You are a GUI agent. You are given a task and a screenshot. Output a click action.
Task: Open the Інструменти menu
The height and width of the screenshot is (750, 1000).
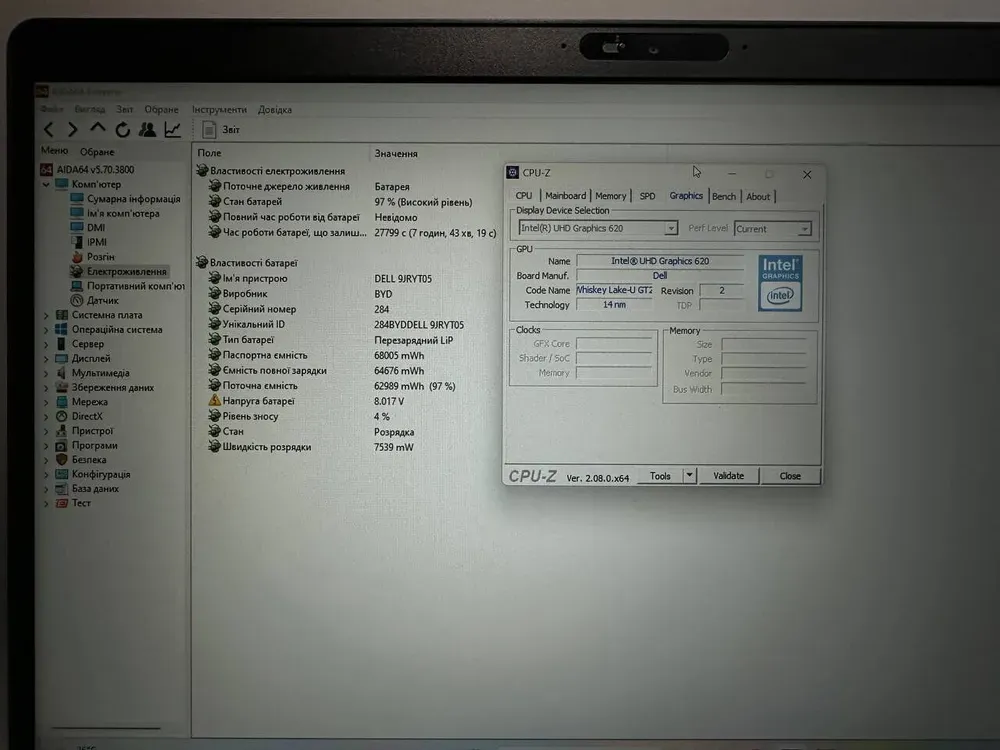click(219, 109)
